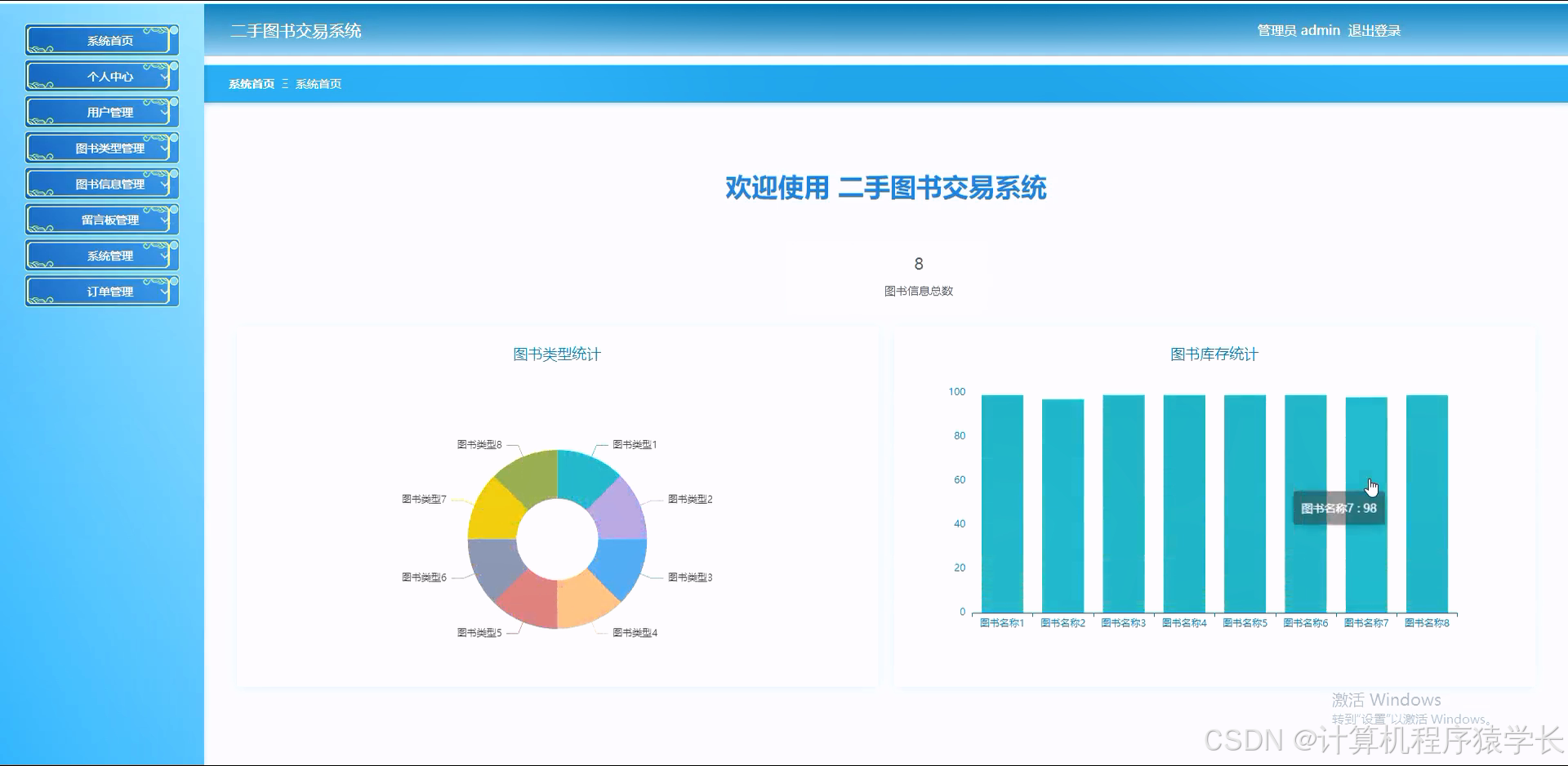Click the 图书名称4 axis label
This screenshot has height=766, width=1568.
pyautogui.click(x=1184, y=623)
